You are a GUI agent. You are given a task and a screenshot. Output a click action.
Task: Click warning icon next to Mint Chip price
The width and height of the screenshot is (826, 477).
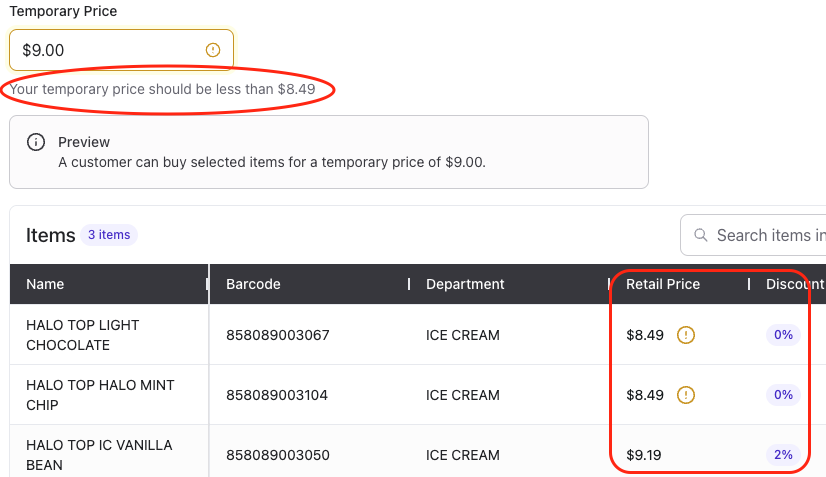pos(686,395)
